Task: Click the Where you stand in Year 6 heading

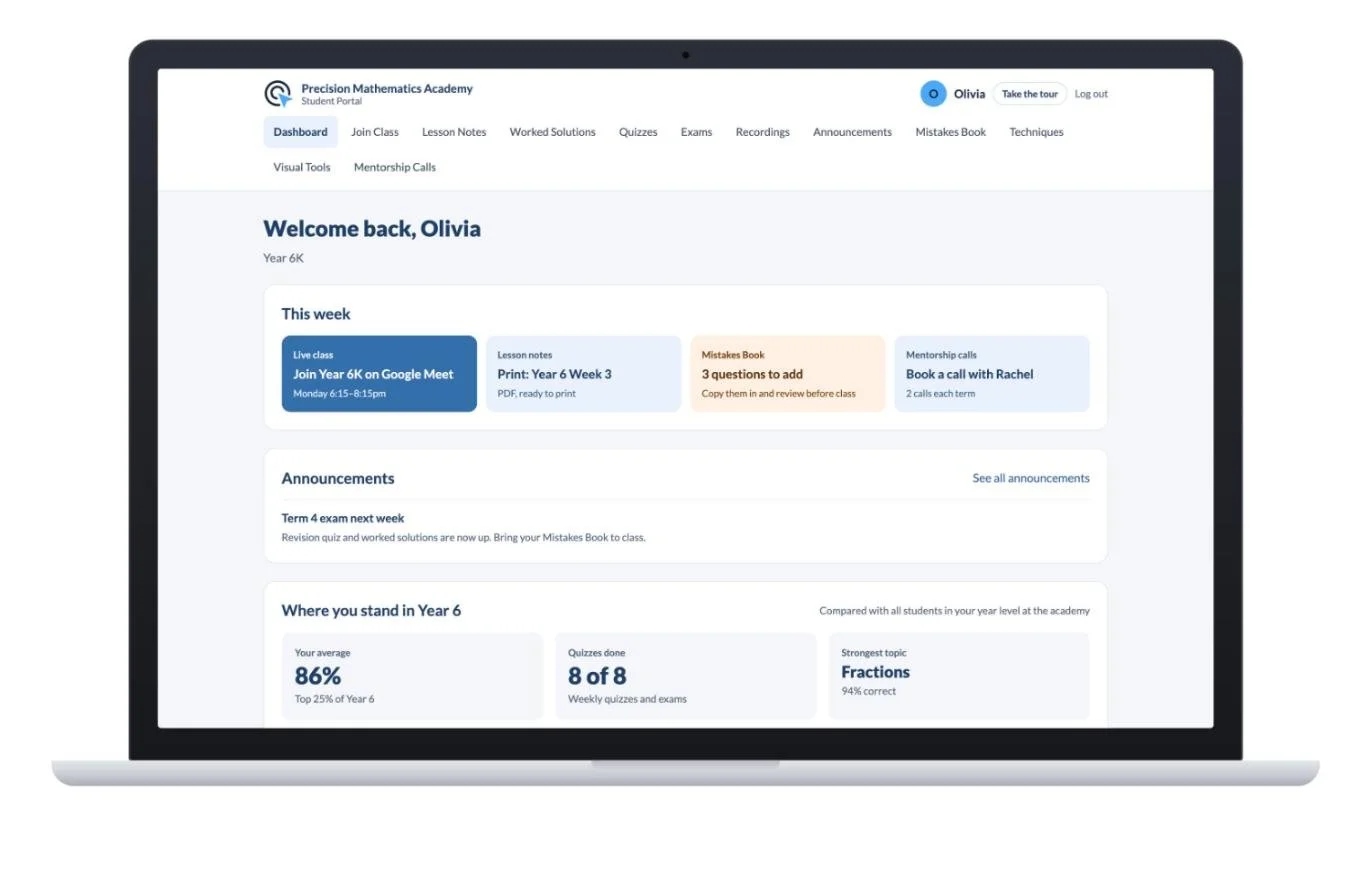Action: pyautogui.click(x=371, y=610)
